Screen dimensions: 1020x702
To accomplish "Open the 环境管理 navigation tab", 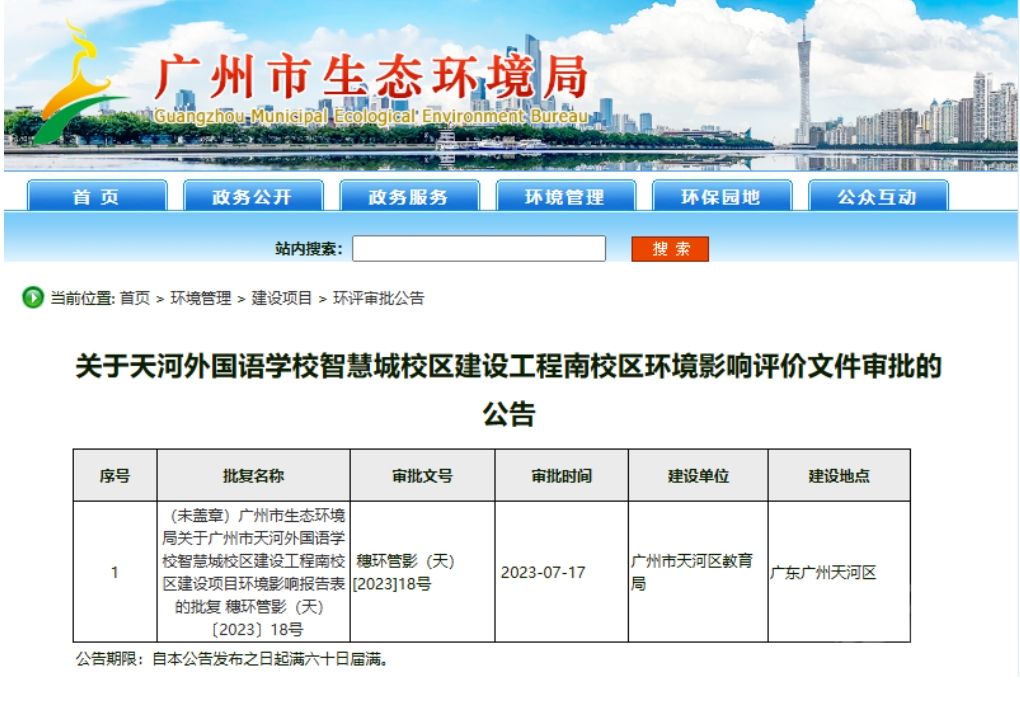I will click(565, 196).
